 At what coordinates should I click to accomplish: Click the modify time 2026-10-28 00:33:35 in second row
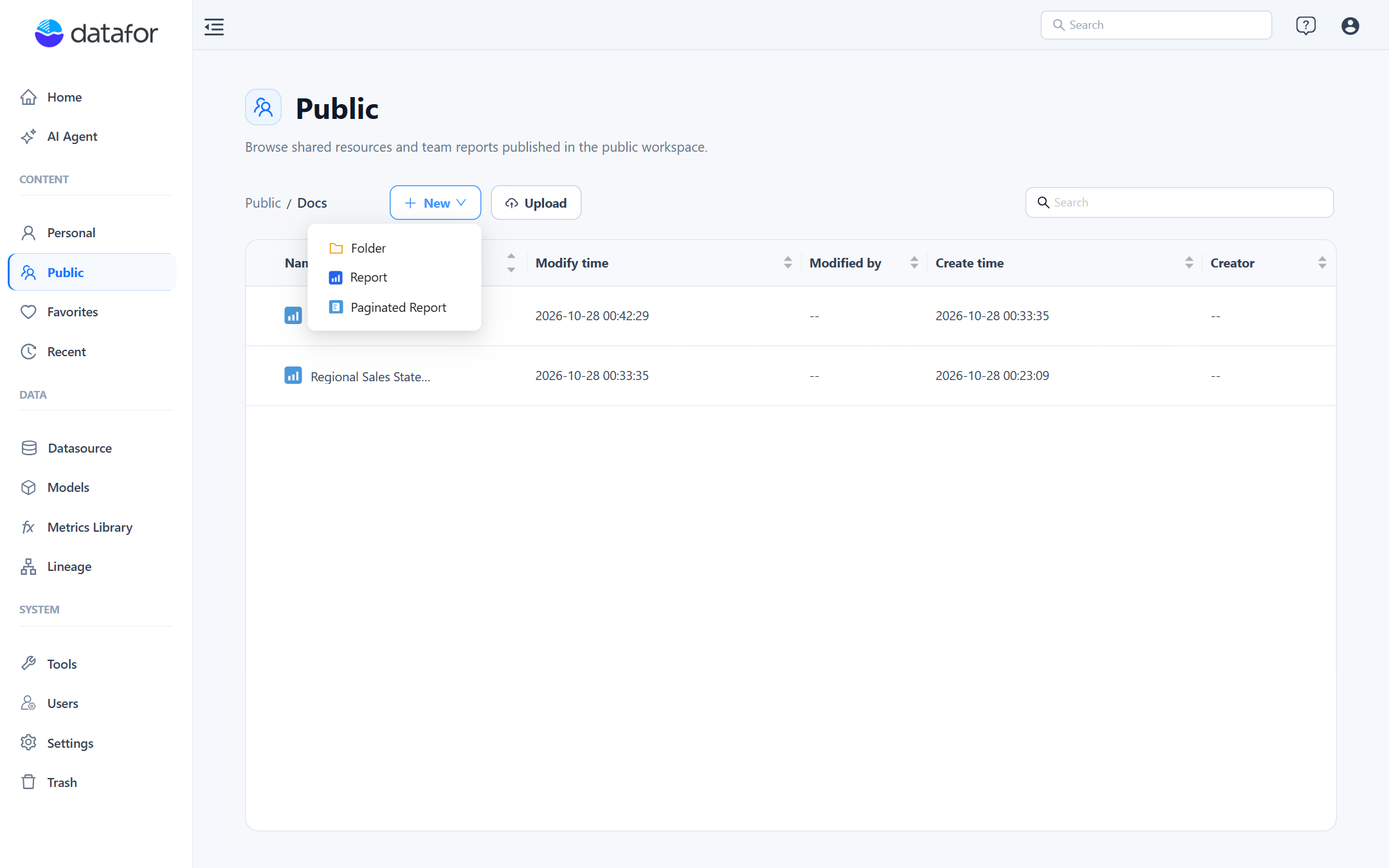point(592,375)
